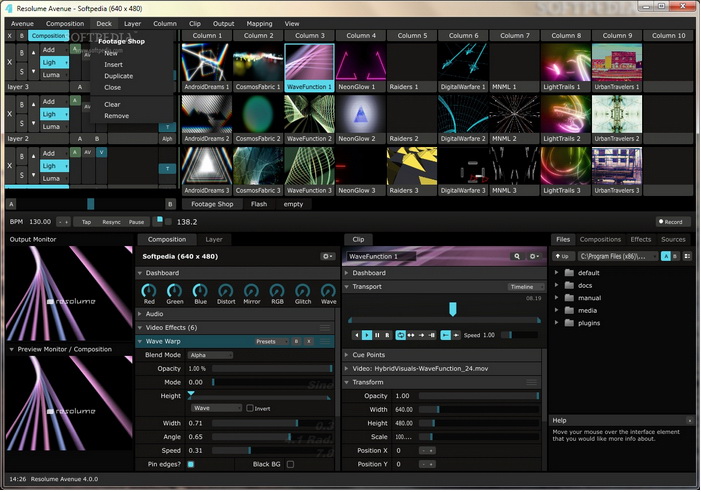Viewport: 701px width, 492px height.
Task: Click the composition X clear button at top-left
Action: coord(10,36)
